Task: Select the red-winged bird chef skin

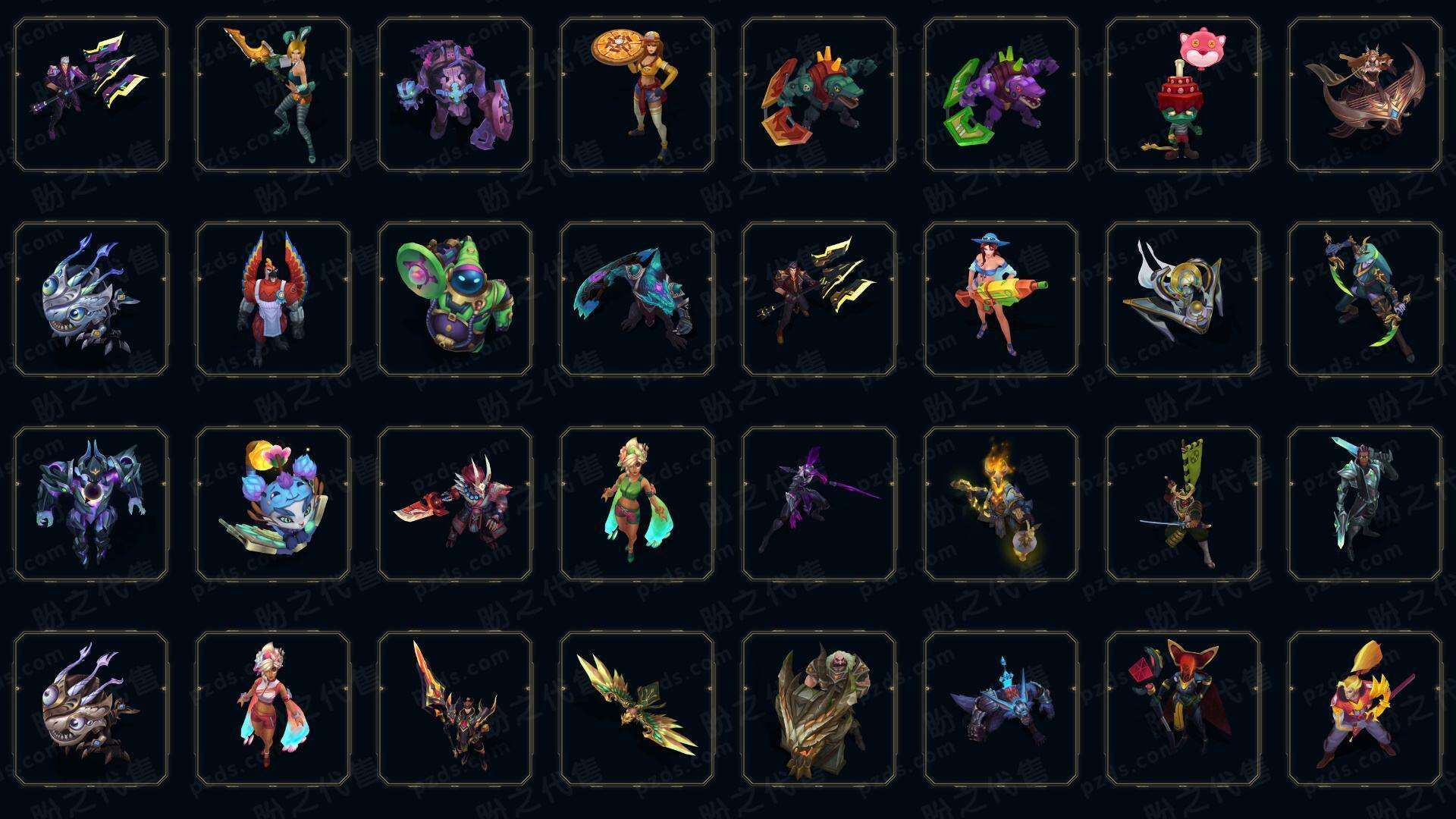Action: coord(273,299)
